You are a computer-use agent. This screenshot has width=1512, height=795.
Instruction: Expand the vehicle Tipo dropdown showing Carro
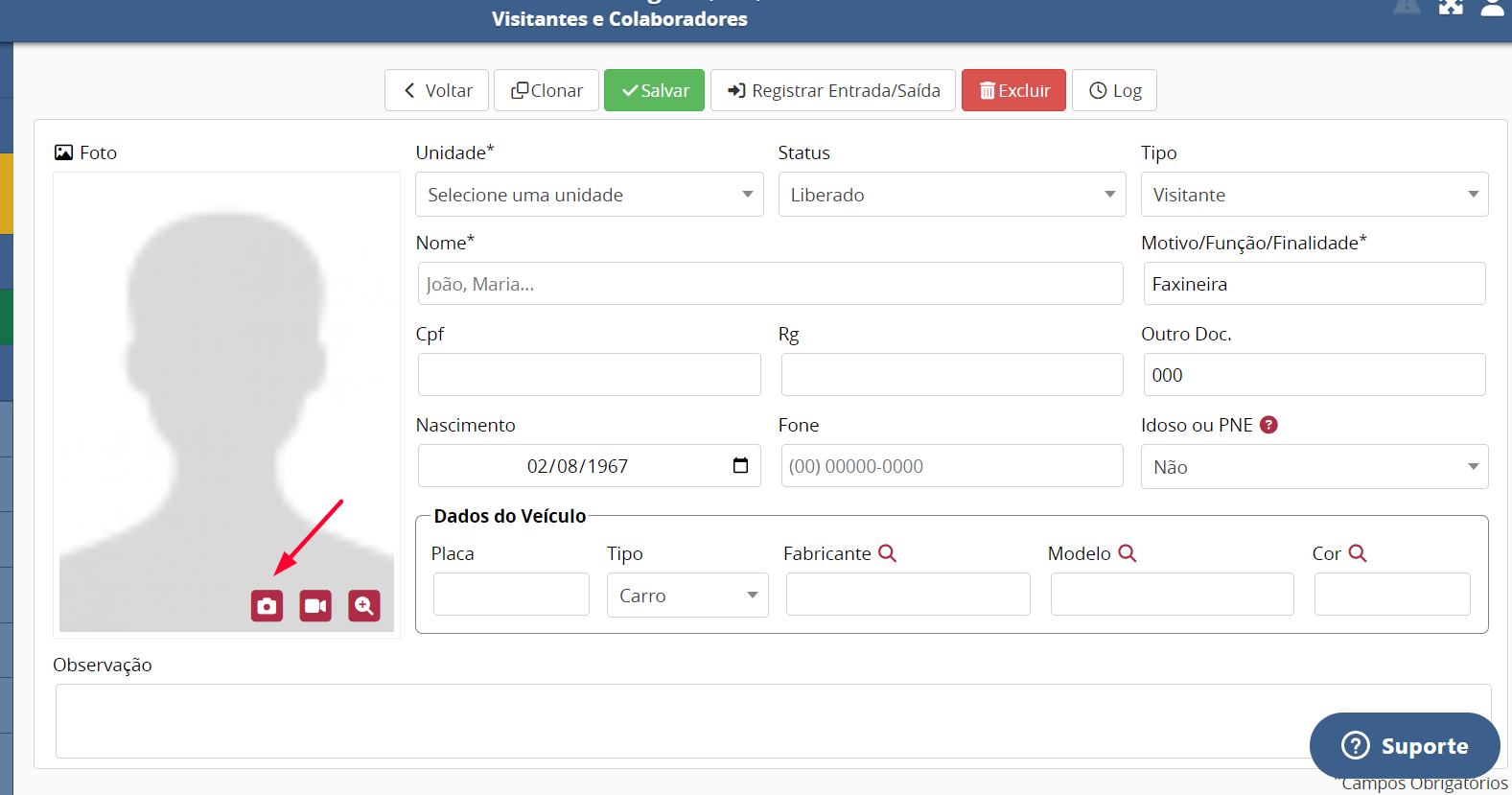pyautogui.click(x=686, y=596)
